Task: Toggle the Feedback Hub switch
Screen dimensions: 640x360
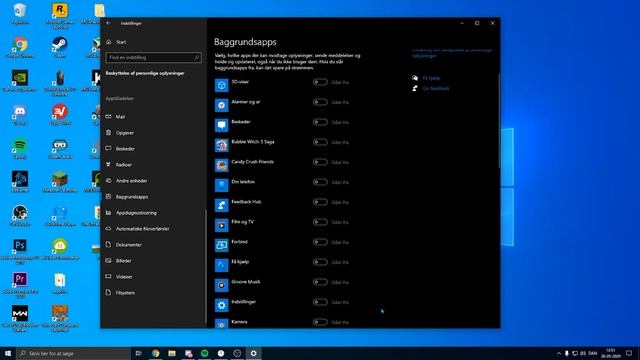Action: [320, 202]
